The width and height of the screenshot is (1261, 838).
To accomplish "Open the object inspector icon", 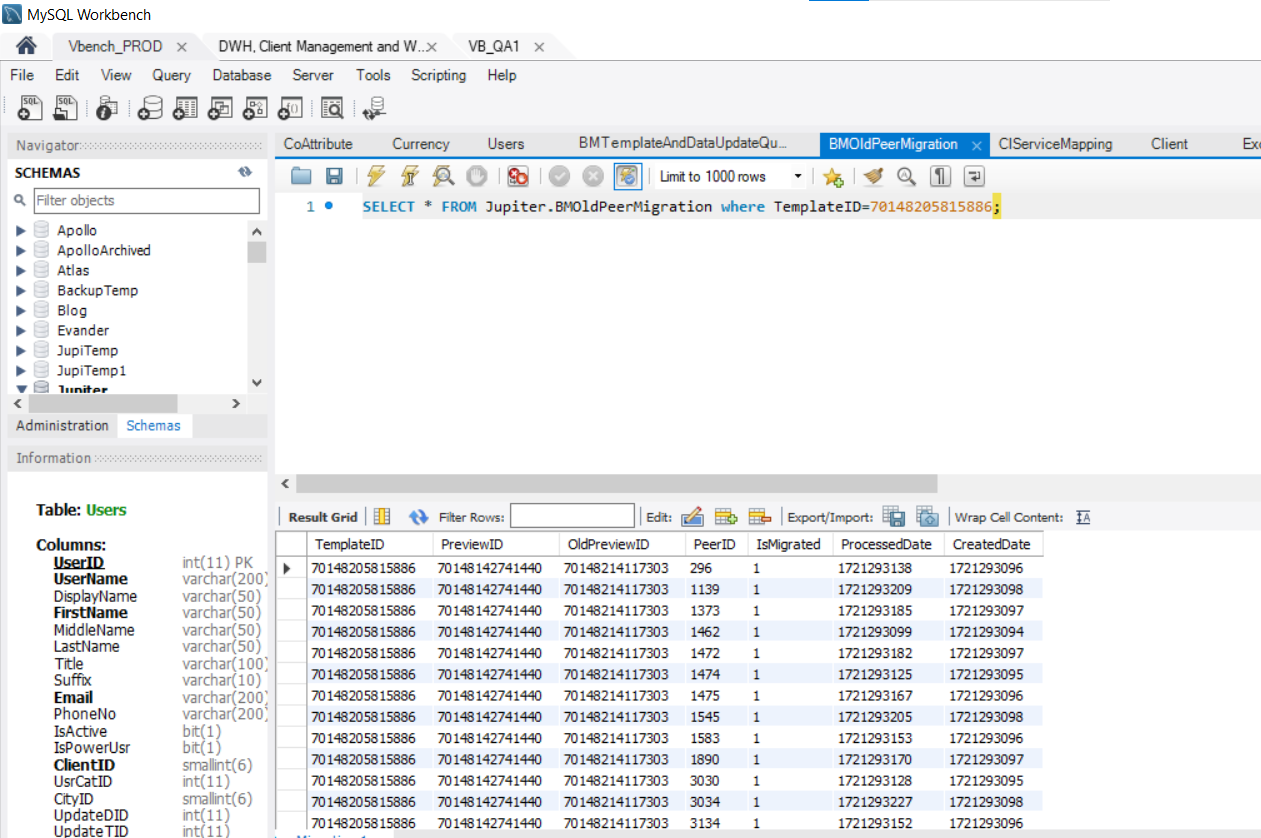I will pos(107,108).
